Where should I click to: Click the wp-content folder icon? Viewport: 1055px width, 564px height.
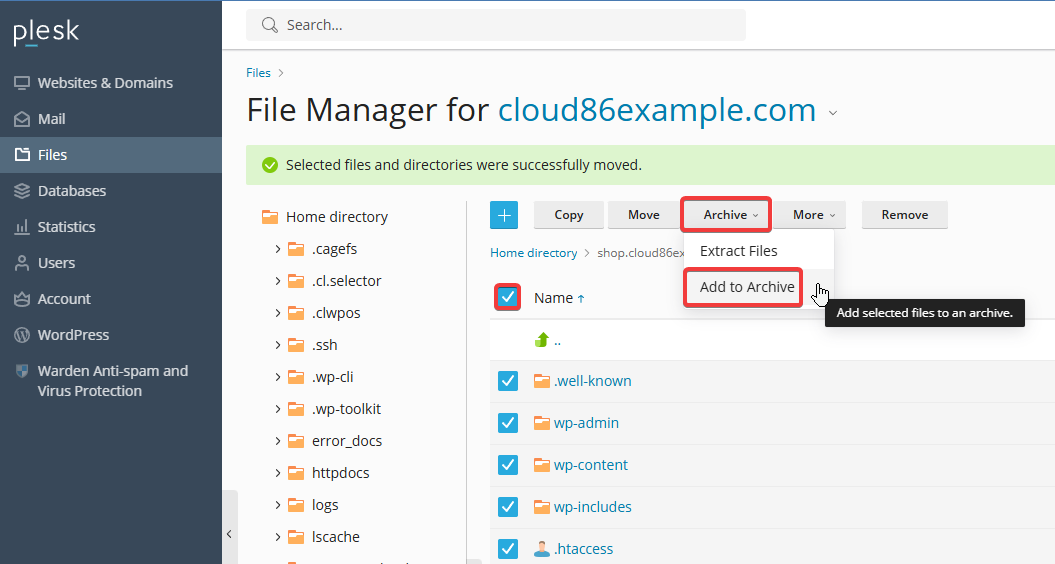point(542,464)
